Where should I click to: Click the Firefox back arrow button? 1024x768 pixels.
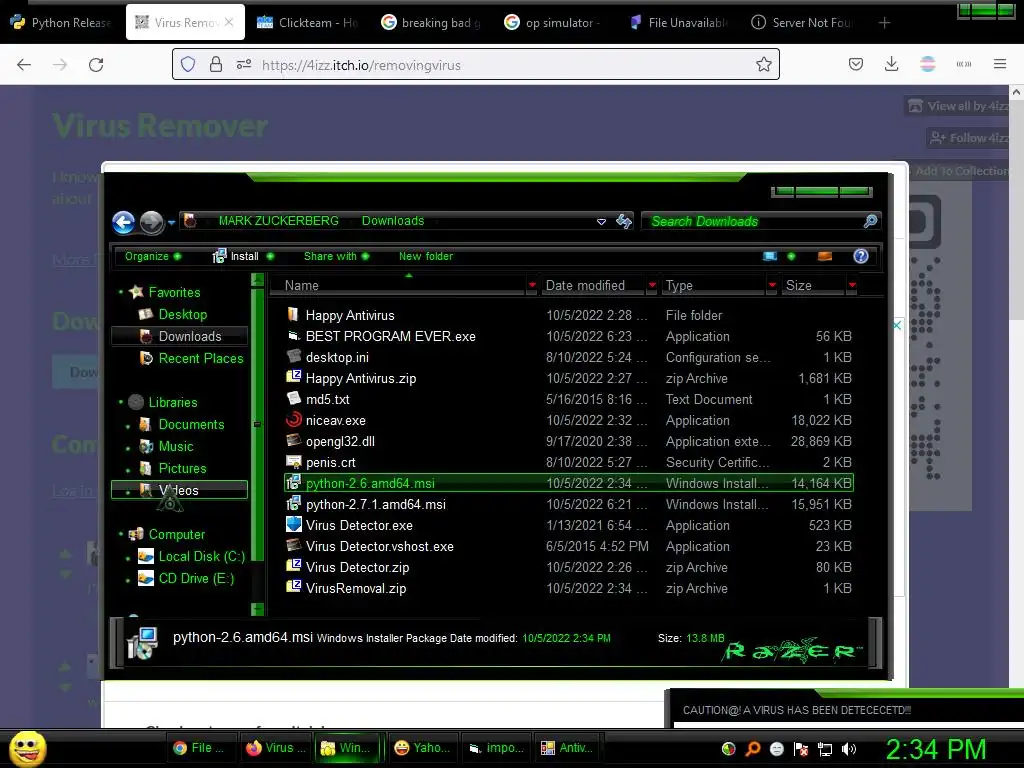click(24, 65)
